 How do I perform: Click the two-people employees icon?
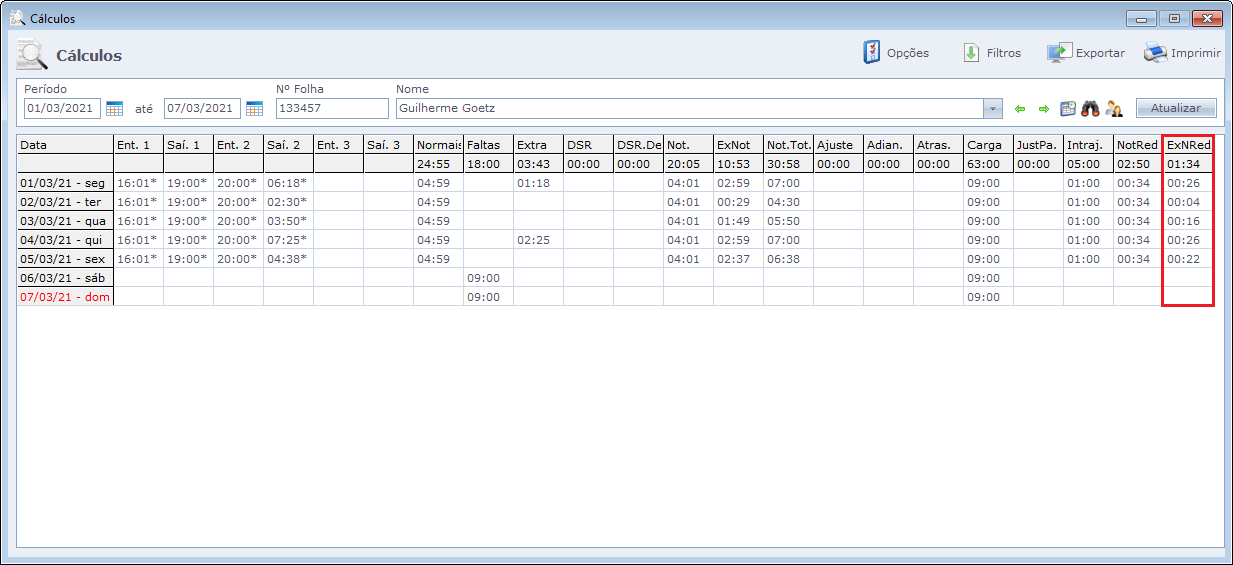[1114, 108]
